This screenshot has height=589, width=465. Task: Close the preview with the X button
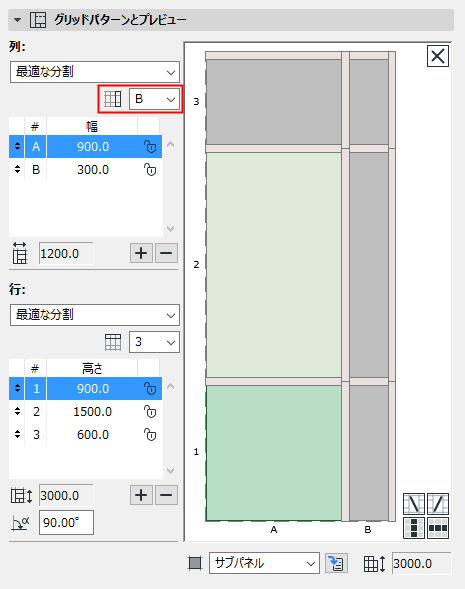tap(438, 56)
